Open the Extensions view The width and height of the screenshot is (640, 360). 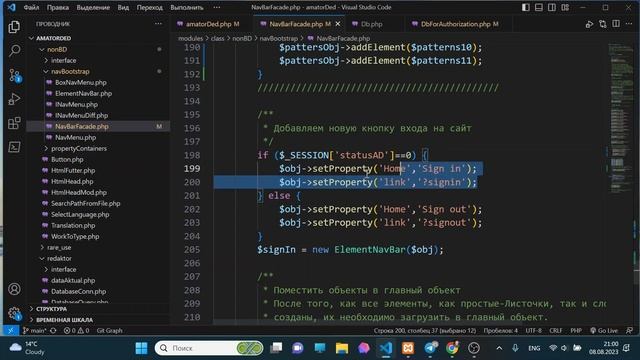[x=14, y=123]
